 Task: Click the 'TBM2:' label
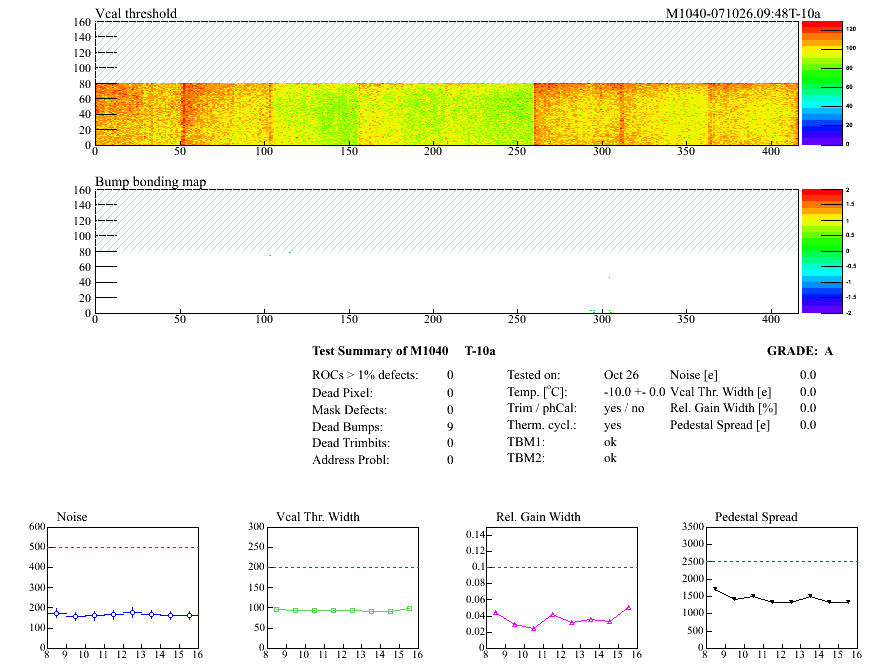pyautogui.click(x=526, y=458)
